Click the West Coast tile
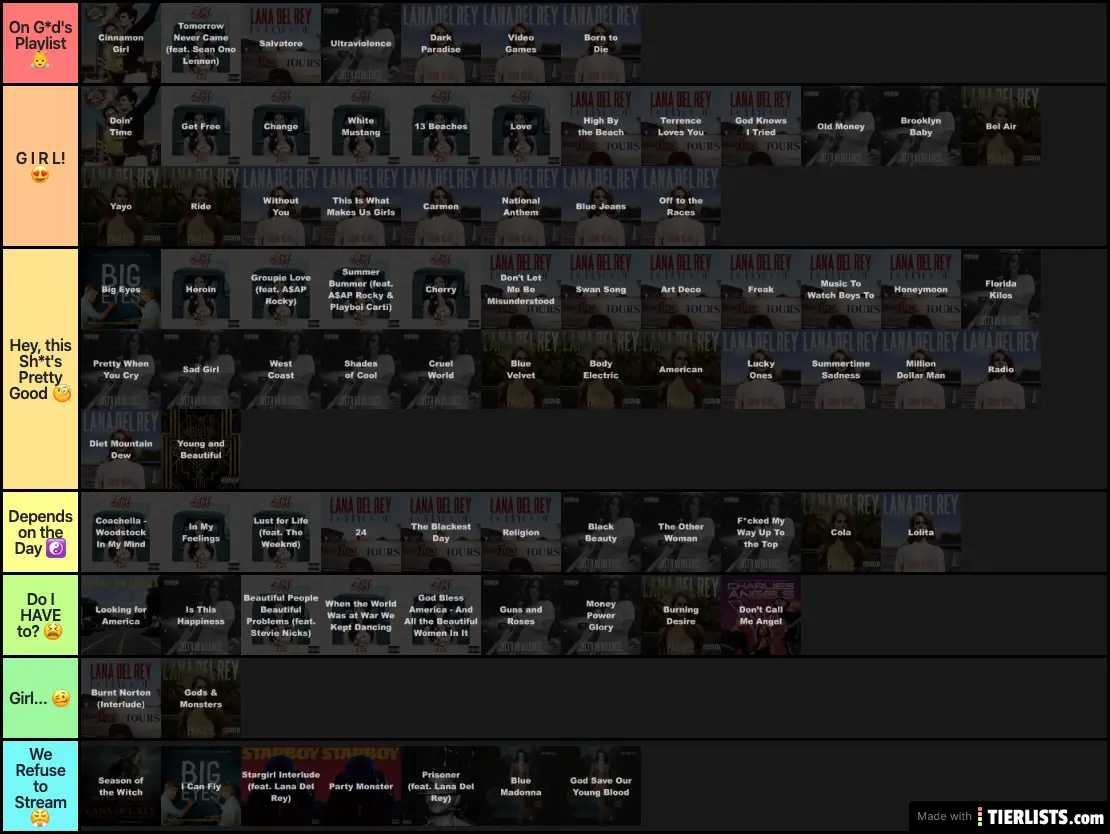 (x=281, y=369)
